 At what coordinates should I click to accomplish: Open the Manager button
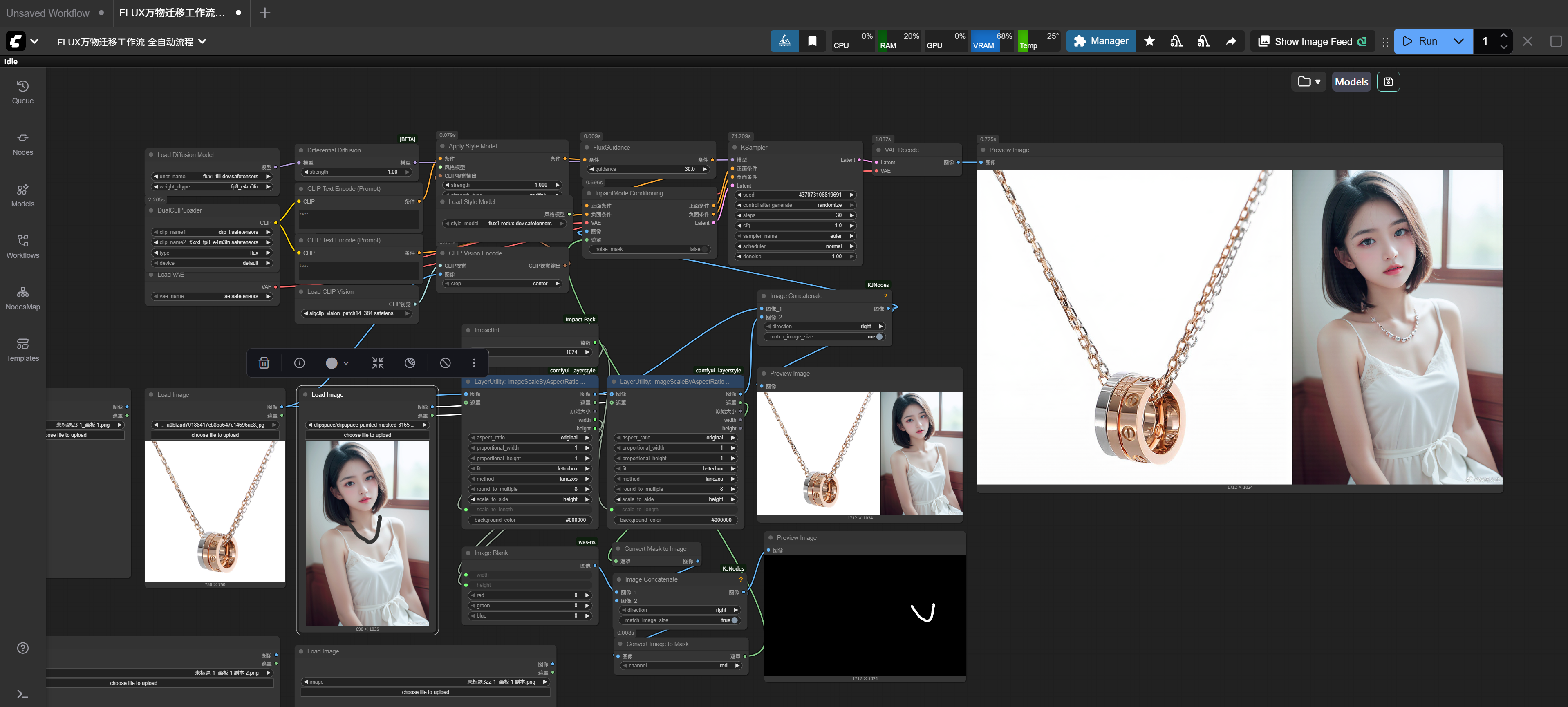1100,41
